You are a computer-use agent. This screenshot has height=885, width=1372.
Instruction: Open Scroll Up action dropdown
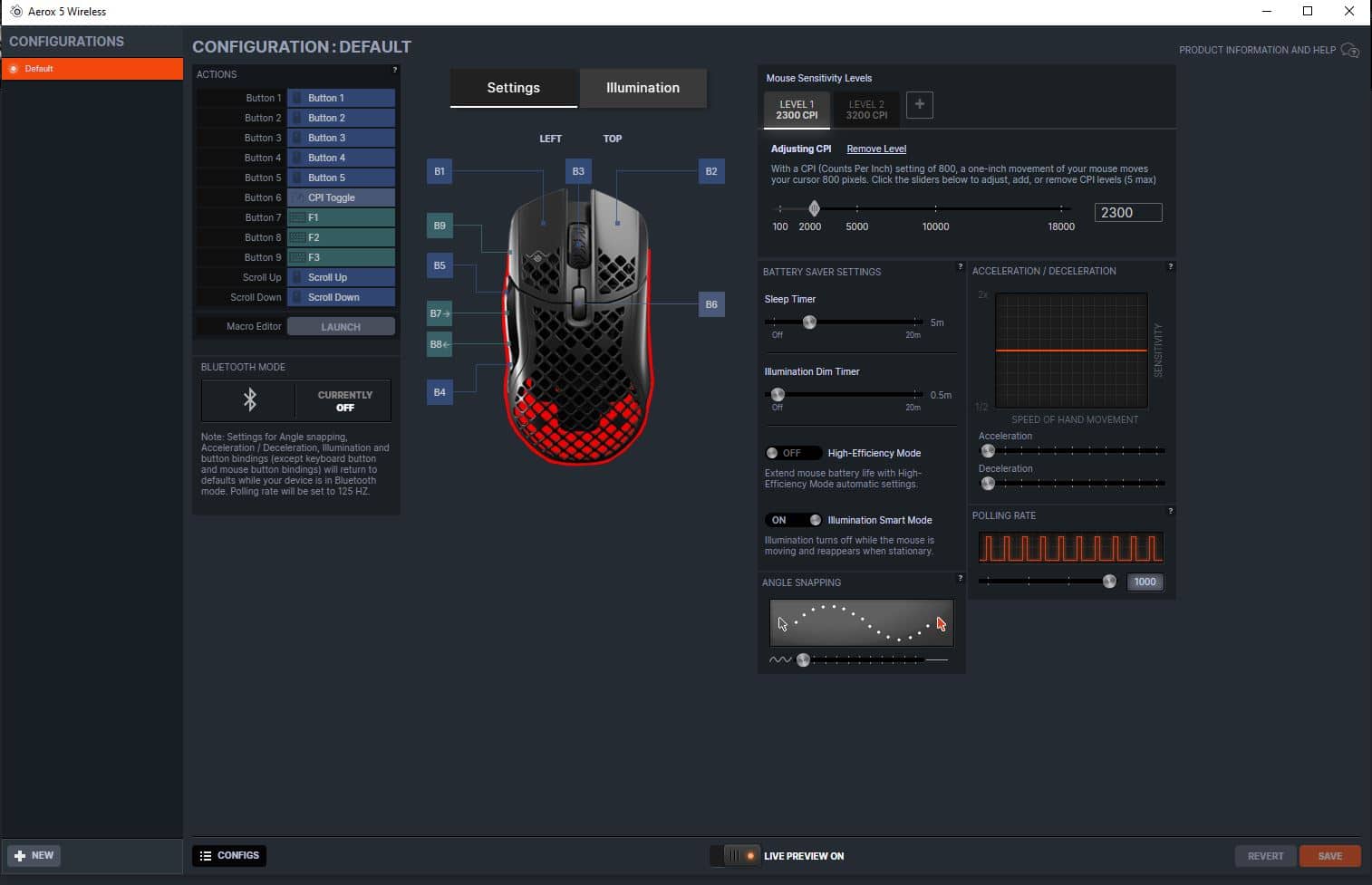[x=341, y=277]
